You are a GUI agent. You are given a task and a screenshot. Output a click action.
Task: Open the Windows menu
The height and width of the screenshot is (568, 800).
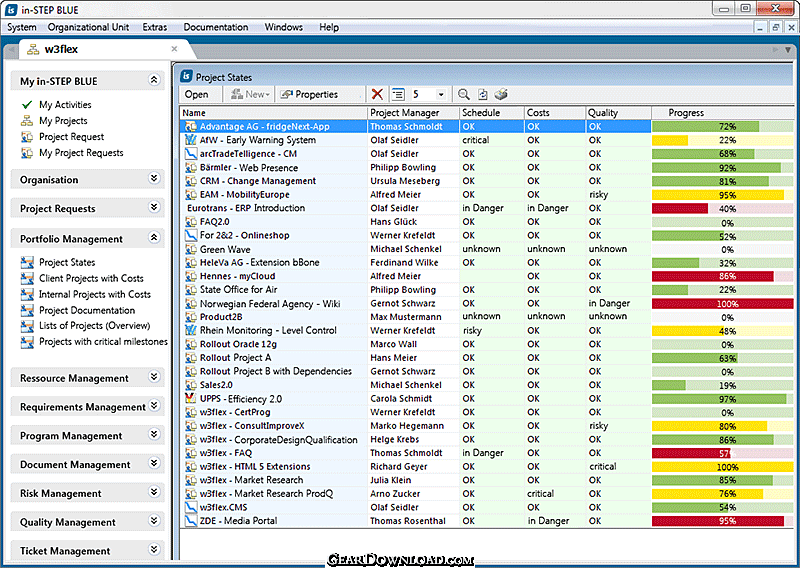(x=284, y=27)
